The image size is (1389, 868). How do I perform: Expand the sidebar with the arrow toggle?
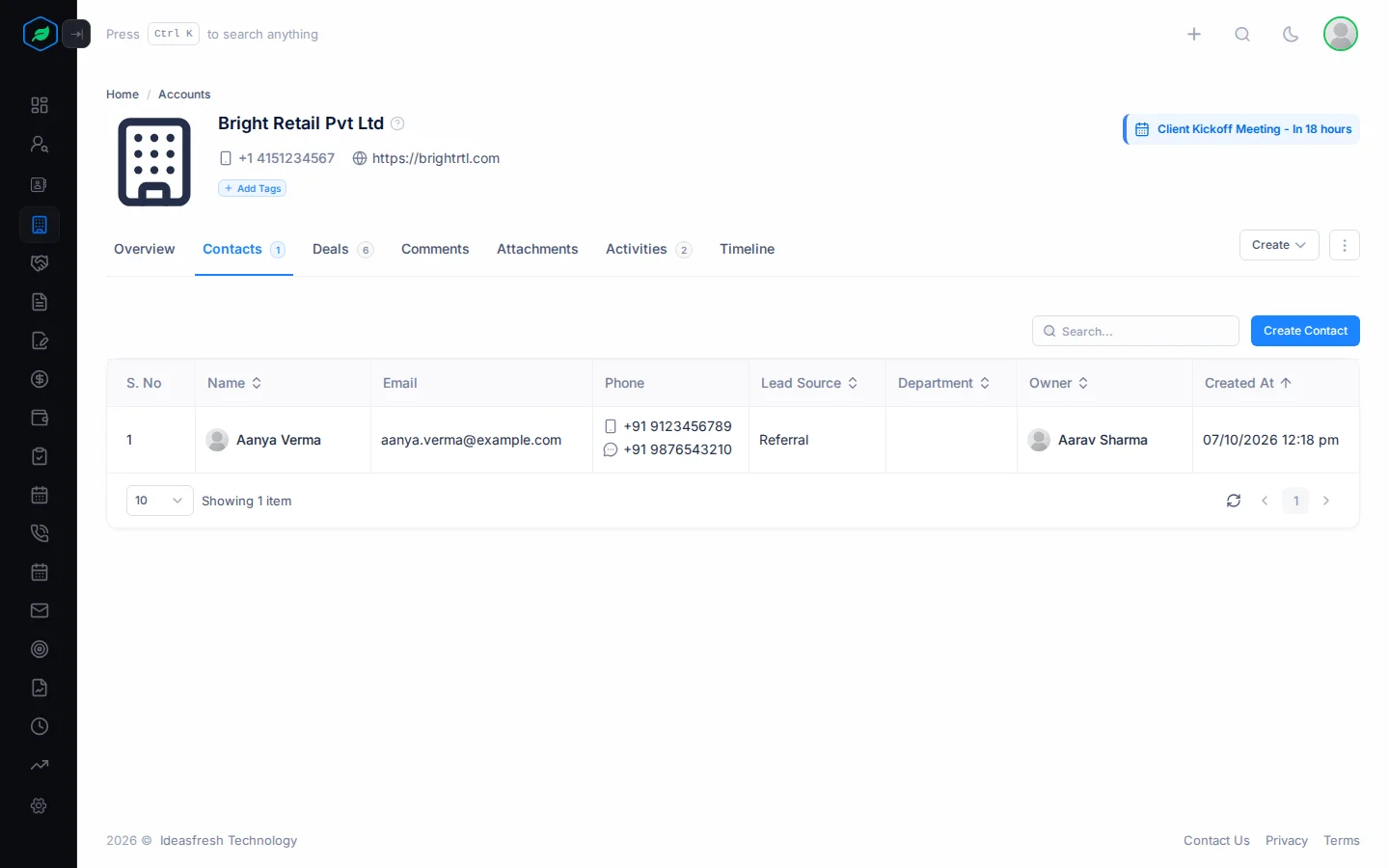(76, 34)
